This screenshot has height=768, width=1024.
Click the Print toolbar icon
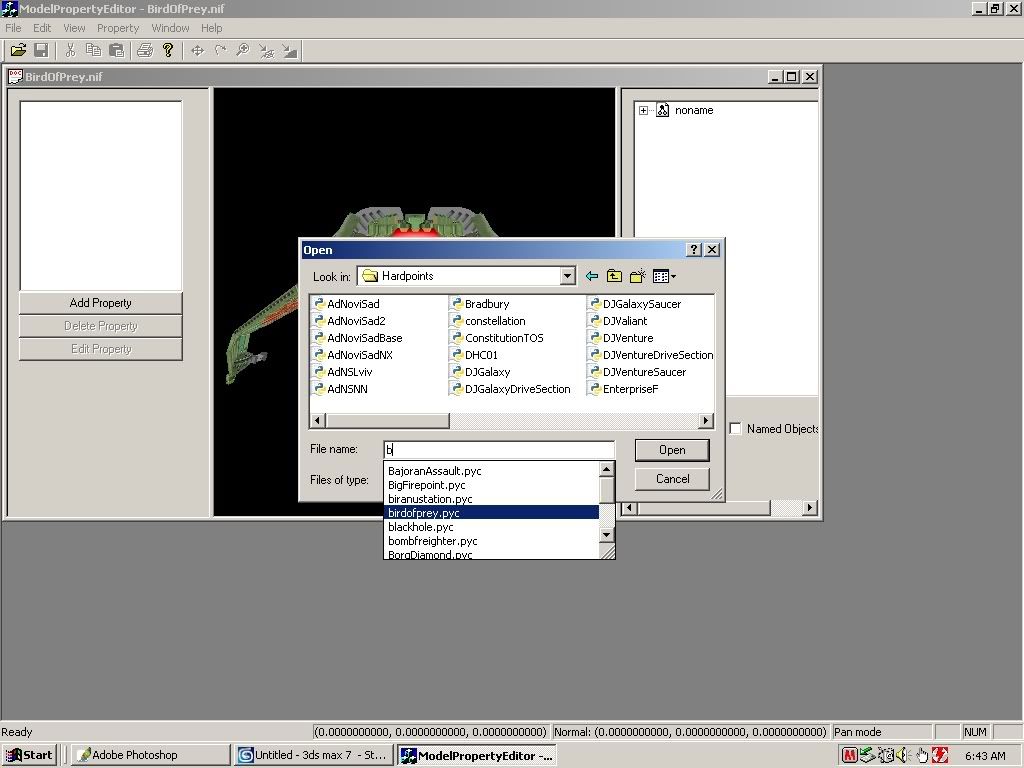coord(145,50)
